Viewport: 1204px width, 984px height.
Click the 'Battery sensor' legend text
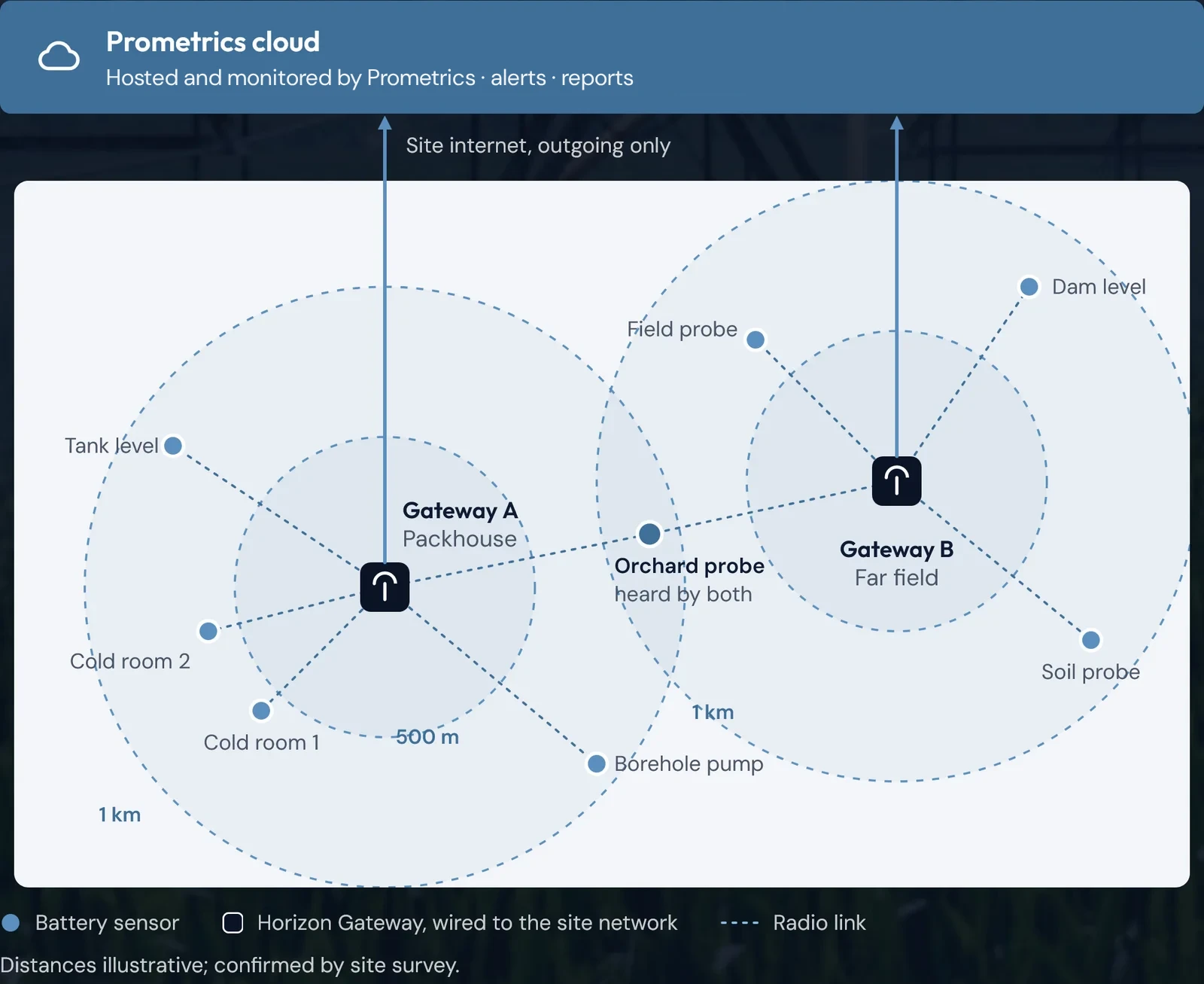click(107, 922)
